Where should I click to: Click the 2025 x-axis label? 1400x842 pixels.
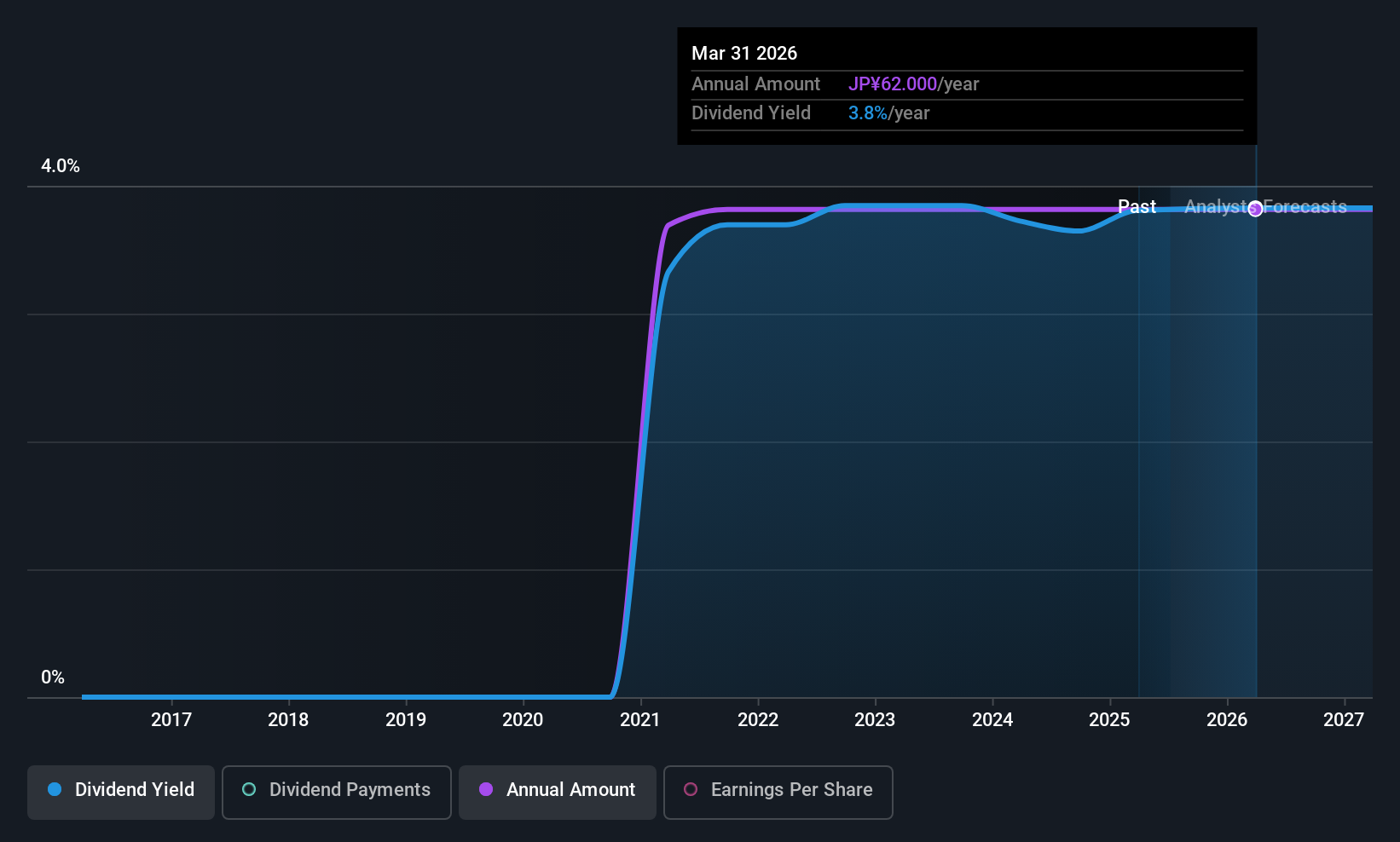click(1109, 720)
